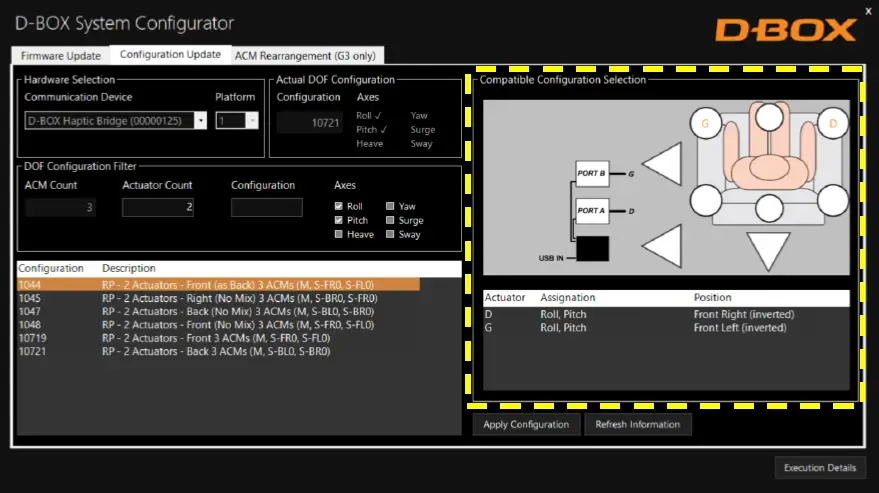Click the PORT A box in diagram
The image size is (879, 493).
pyautogui.click(x=592, y=211)
